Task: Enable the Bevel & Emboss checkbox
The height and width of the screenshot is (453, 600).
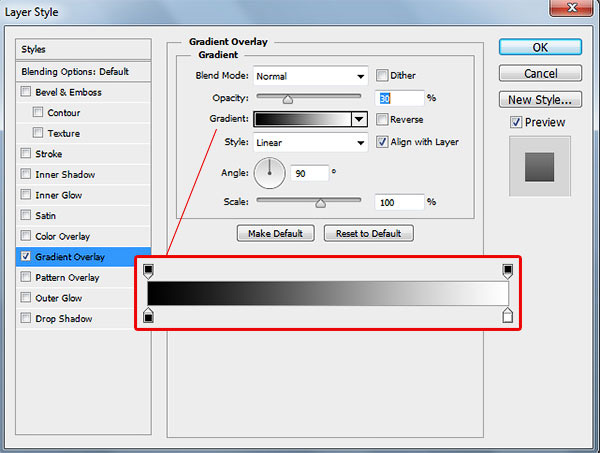Action: tap(26, 91)
